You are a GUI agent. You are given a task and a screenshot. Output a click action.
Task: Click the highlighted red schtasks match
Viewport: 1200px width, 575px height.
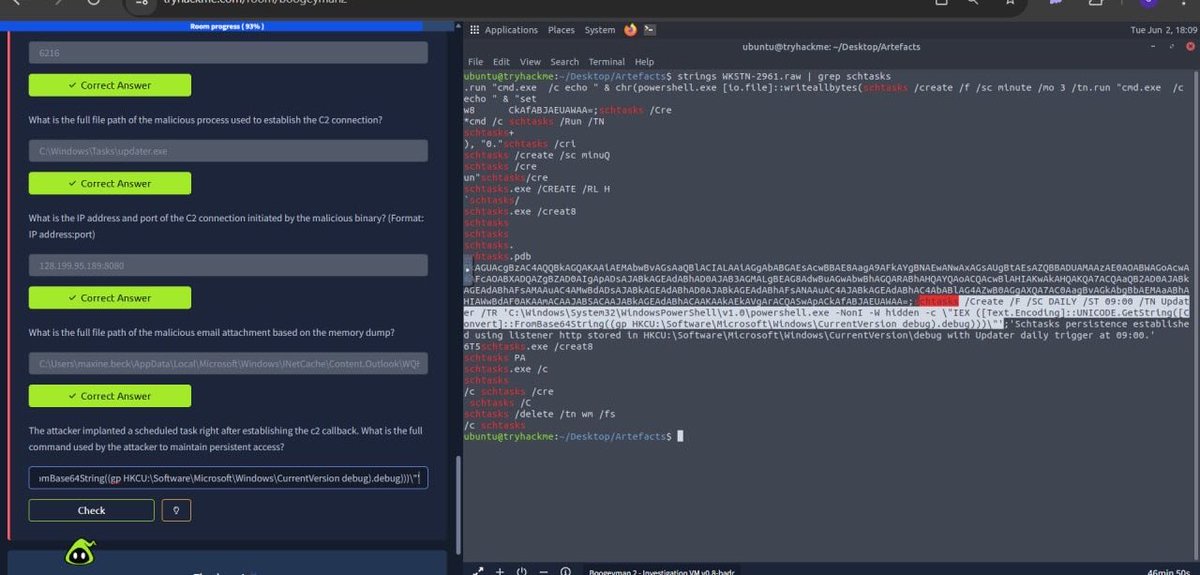[937, 300]
